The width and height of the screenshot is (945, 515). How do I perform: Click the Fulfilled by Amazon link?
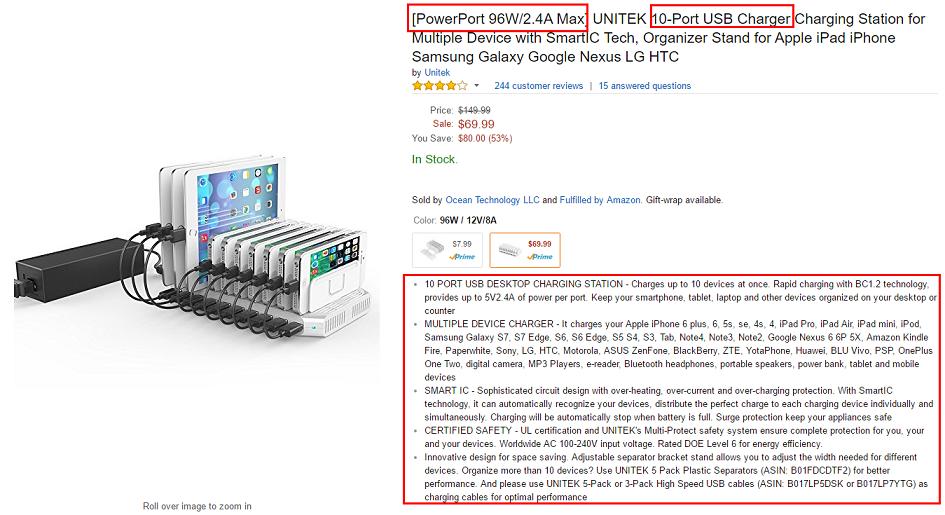coord(600,200)
